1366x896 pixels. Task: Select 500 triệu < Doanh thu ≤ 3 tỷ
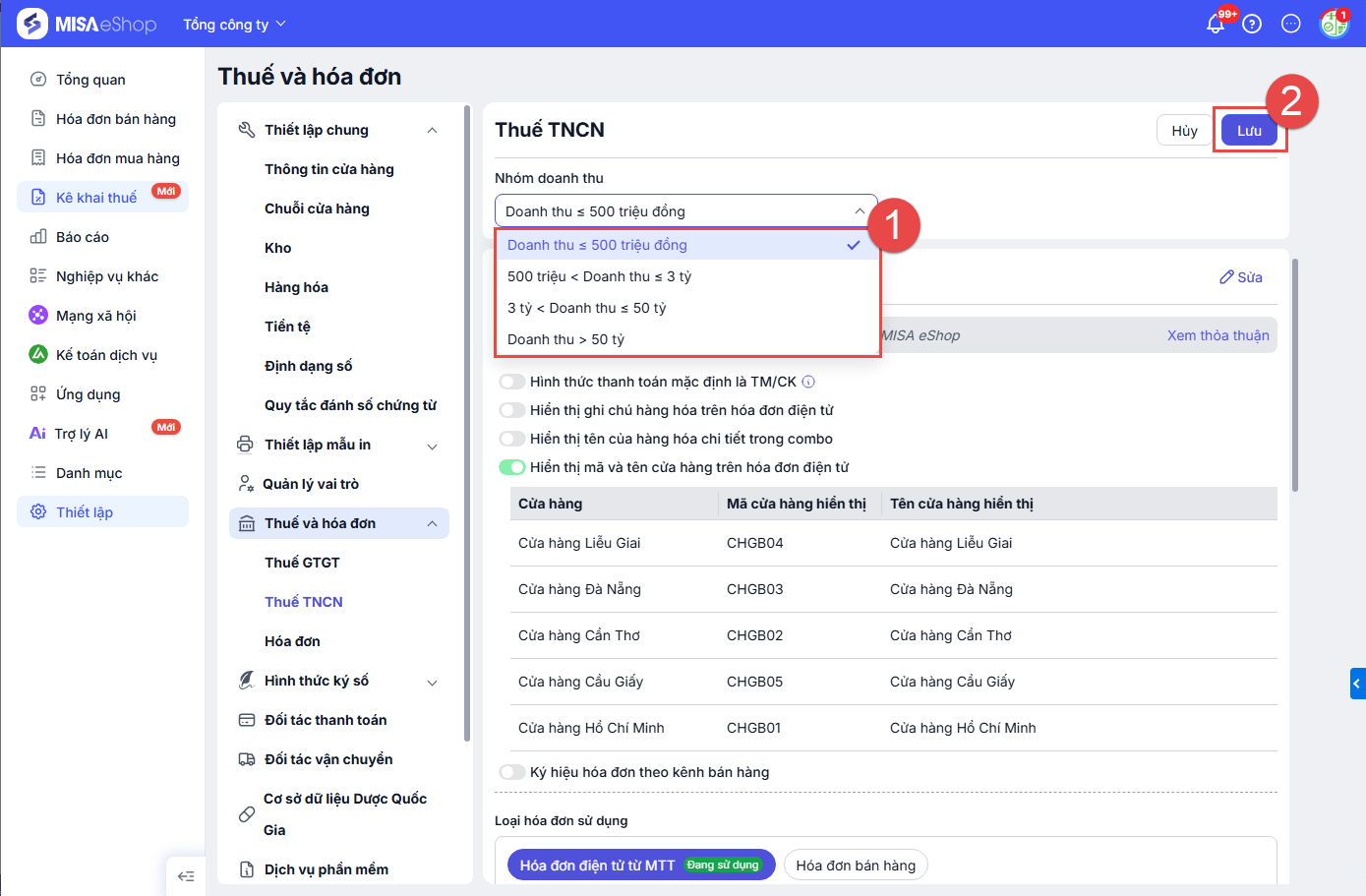[x=685, y=276]
